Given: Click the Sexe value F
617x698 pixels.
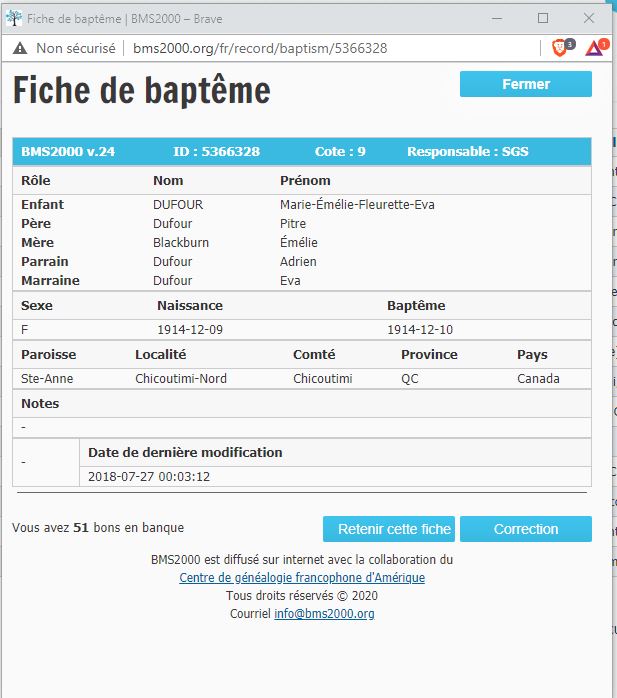Looking at the screenshot, I should [x=24, y=329].
